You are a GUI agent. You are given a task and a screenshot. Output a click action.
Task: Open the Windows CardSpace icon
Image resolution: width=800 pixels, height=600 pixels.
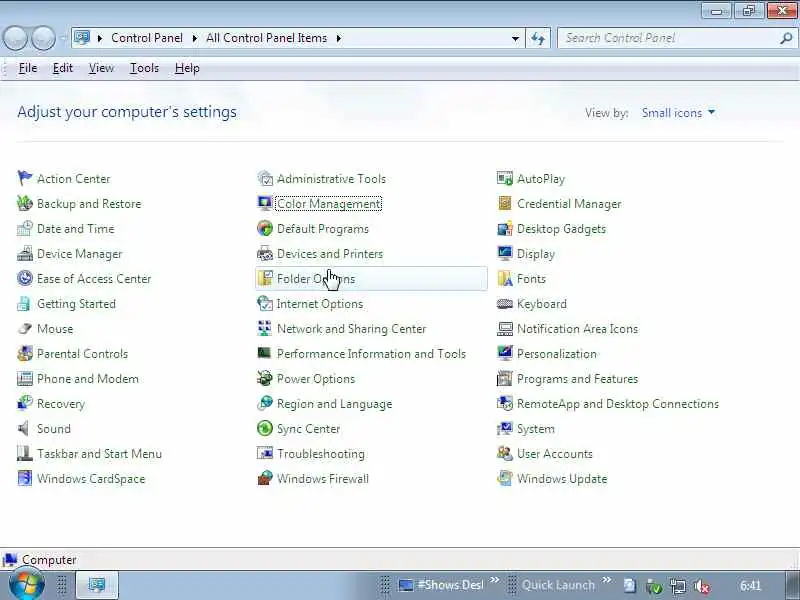[24, 478]
